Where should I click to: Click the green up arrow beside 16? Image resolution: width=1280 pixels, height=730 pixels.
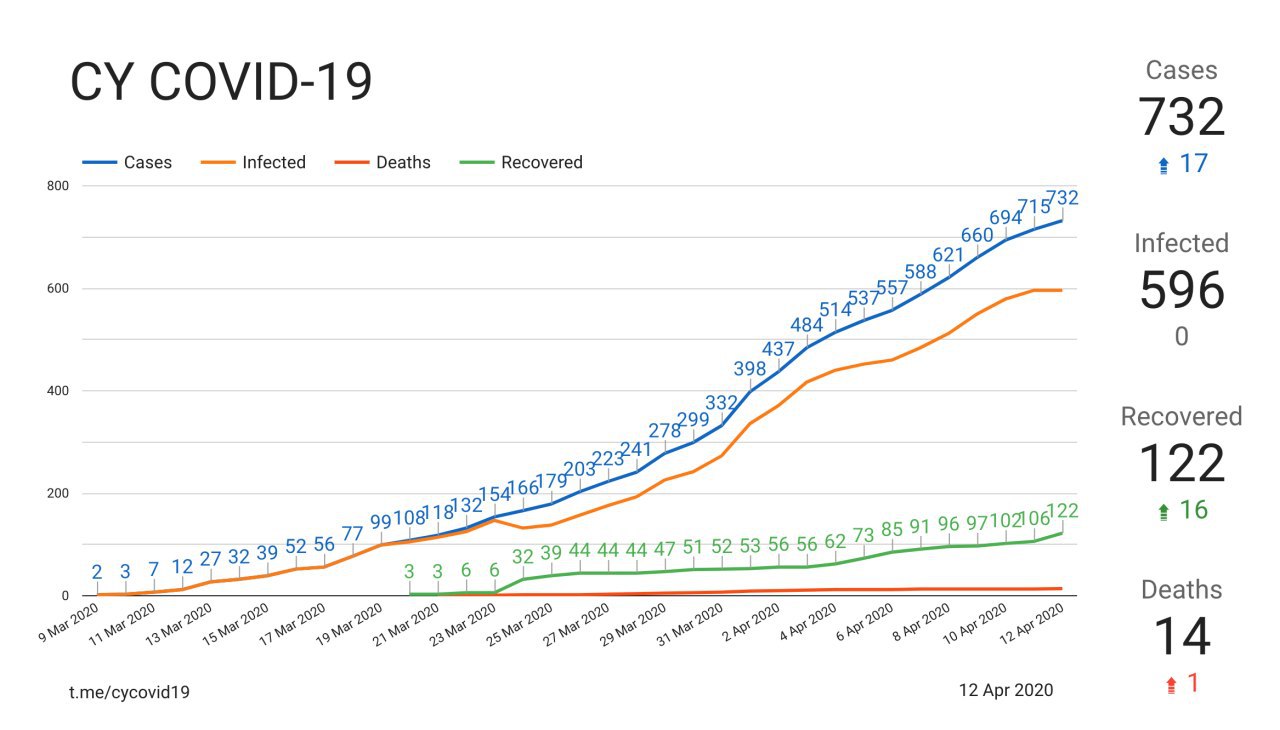coord(1162,512)
